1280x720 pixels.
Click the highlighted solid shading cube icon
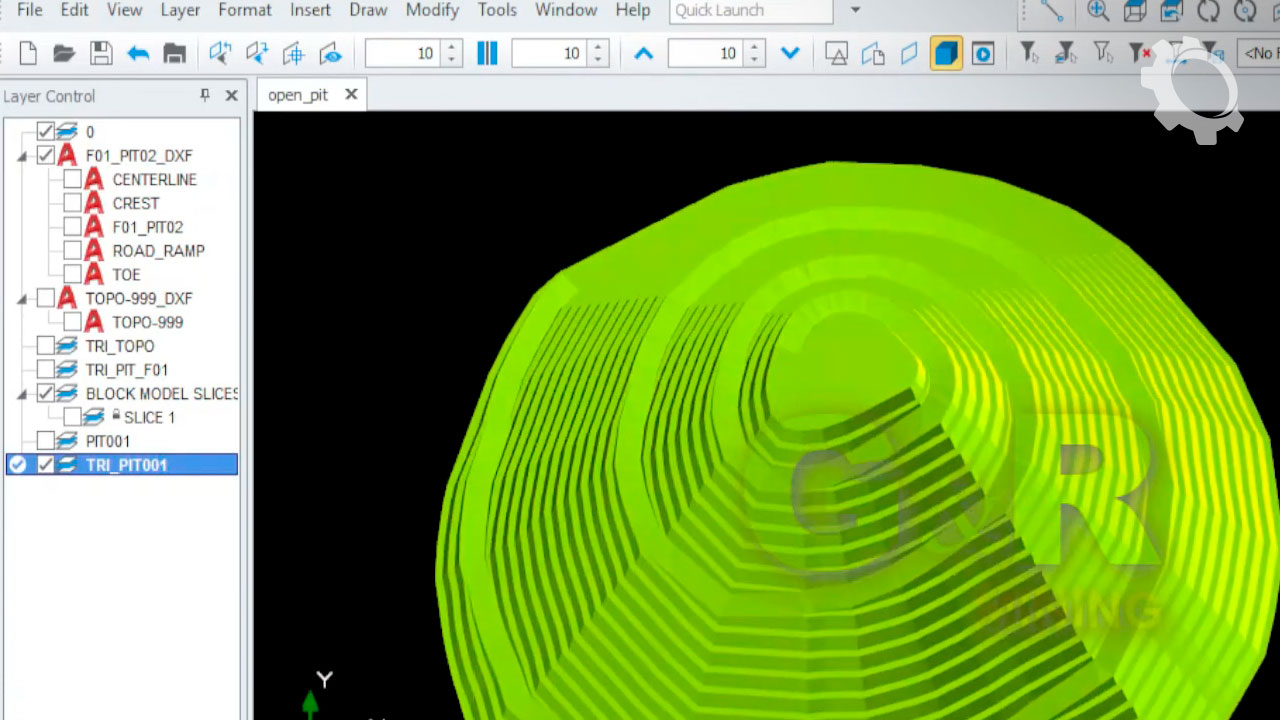(946, 54)
